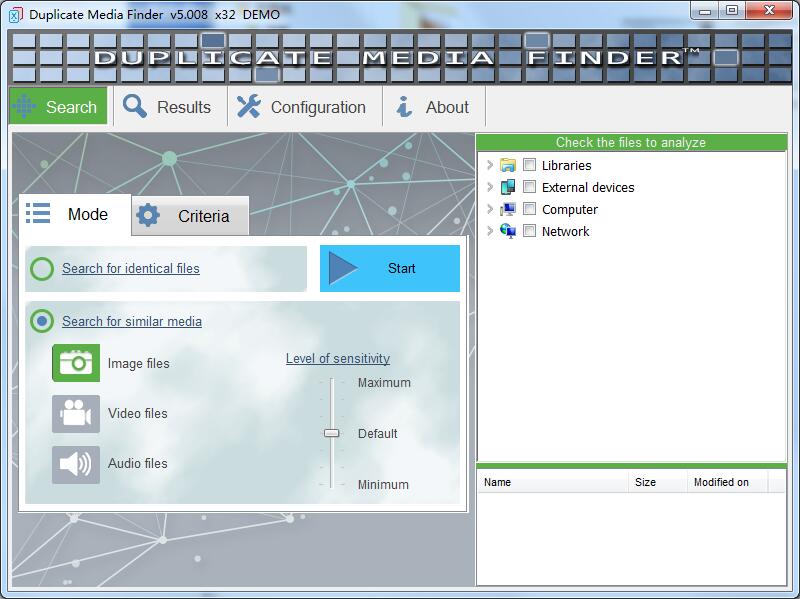Sort file list by Size column
This screenshot has height=599, width=800.
(x=658, y=482)
